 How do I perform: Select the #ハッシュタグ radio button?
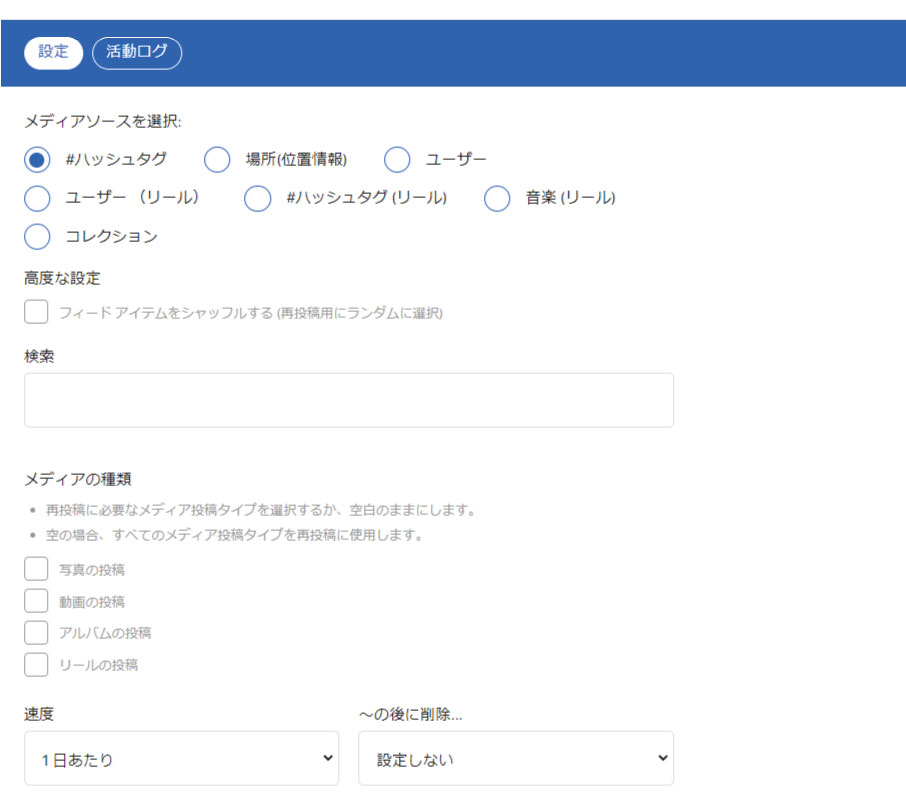click(x=37, y=160)
